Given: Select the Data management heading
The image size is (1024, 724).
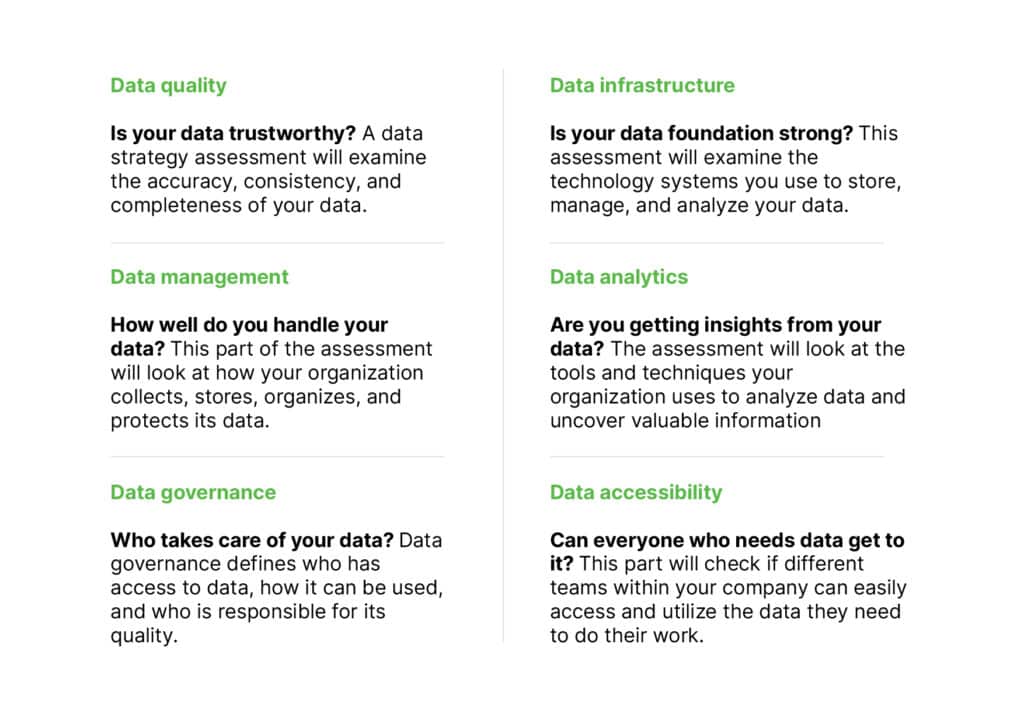Looking at the screenshot, I should [x=199, y=277].
